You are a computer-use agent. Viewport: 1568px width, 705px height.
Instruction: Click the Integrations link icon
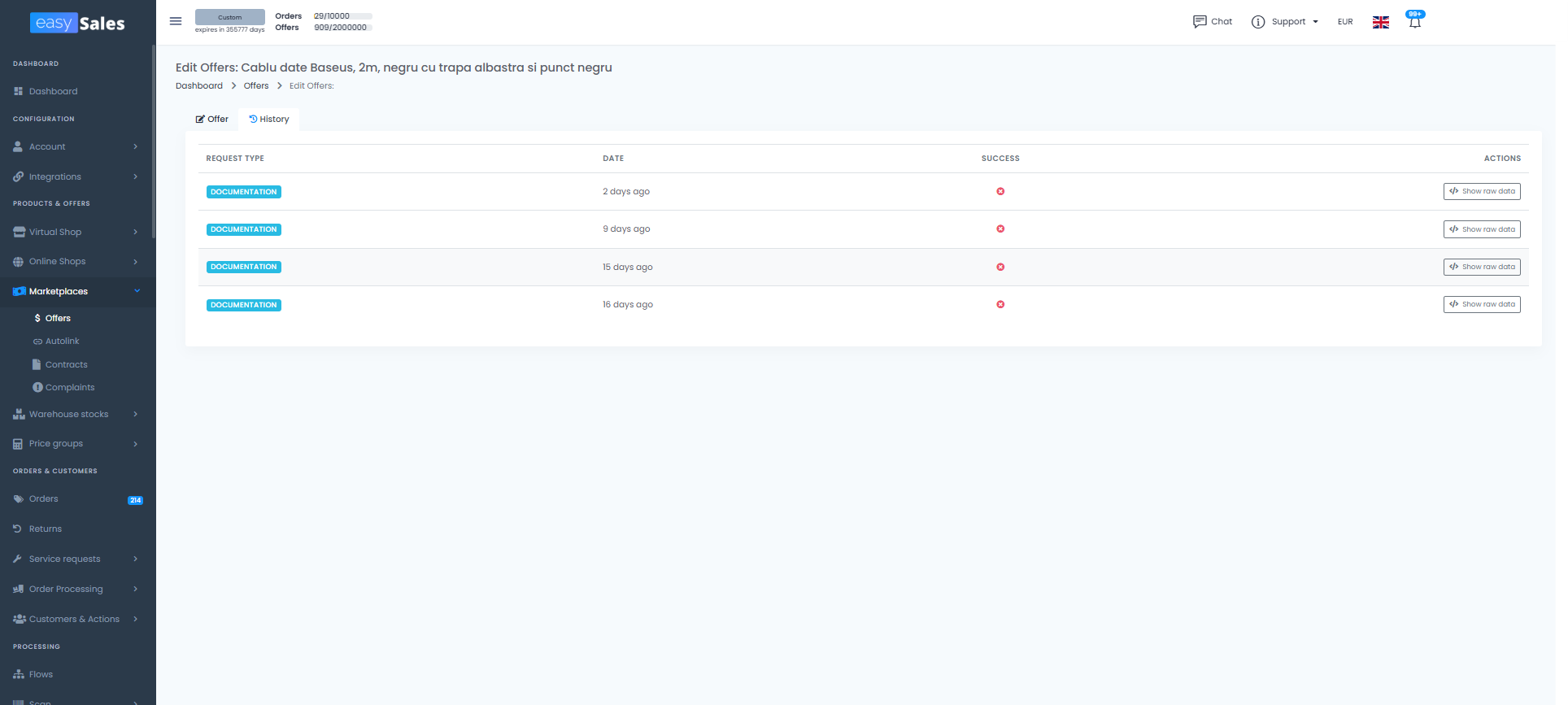click(18, 176)
